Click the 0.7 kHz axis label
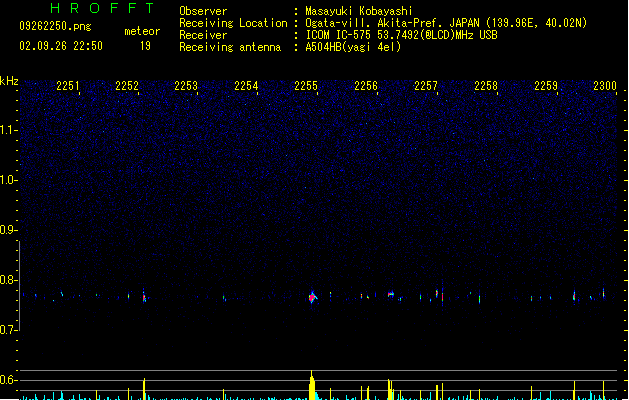Viewport: 629px width, 400px height. (8, 330)
